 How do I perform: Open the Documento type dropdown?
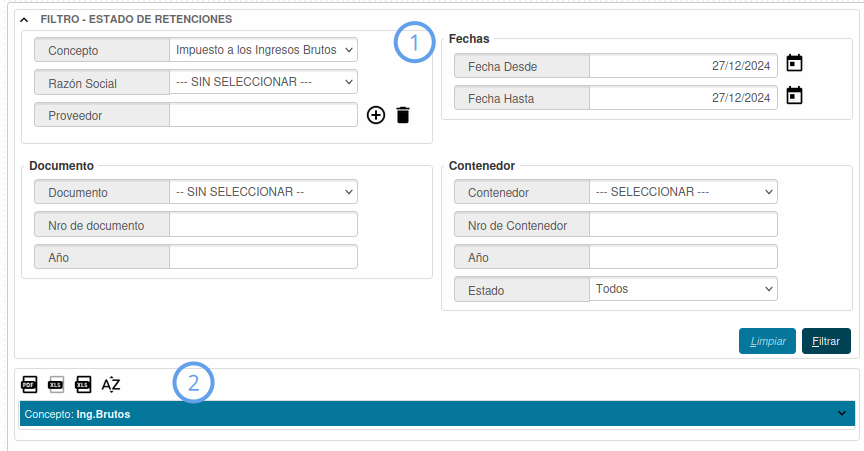[263, 192]
